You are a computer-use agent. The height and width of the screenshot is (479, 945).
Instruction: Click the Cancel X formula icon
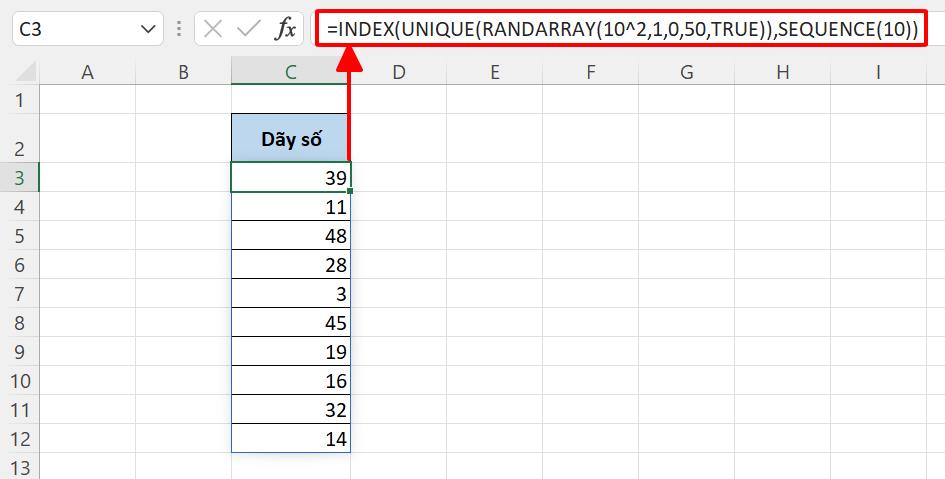pyautogui.click(x=213, y=28)
